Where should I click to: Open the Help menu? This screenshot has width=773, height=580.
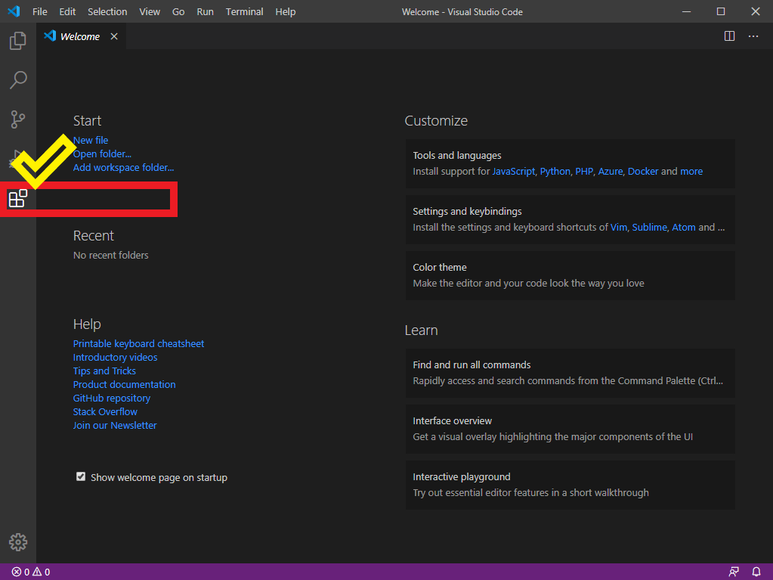point(285,11)
